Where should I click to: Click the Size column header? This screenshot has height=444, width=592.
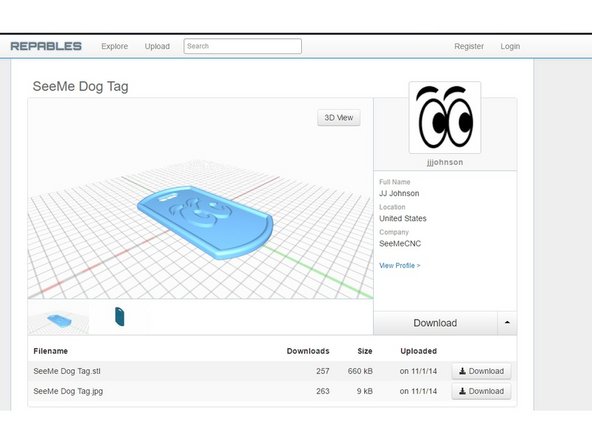(365, 351)
